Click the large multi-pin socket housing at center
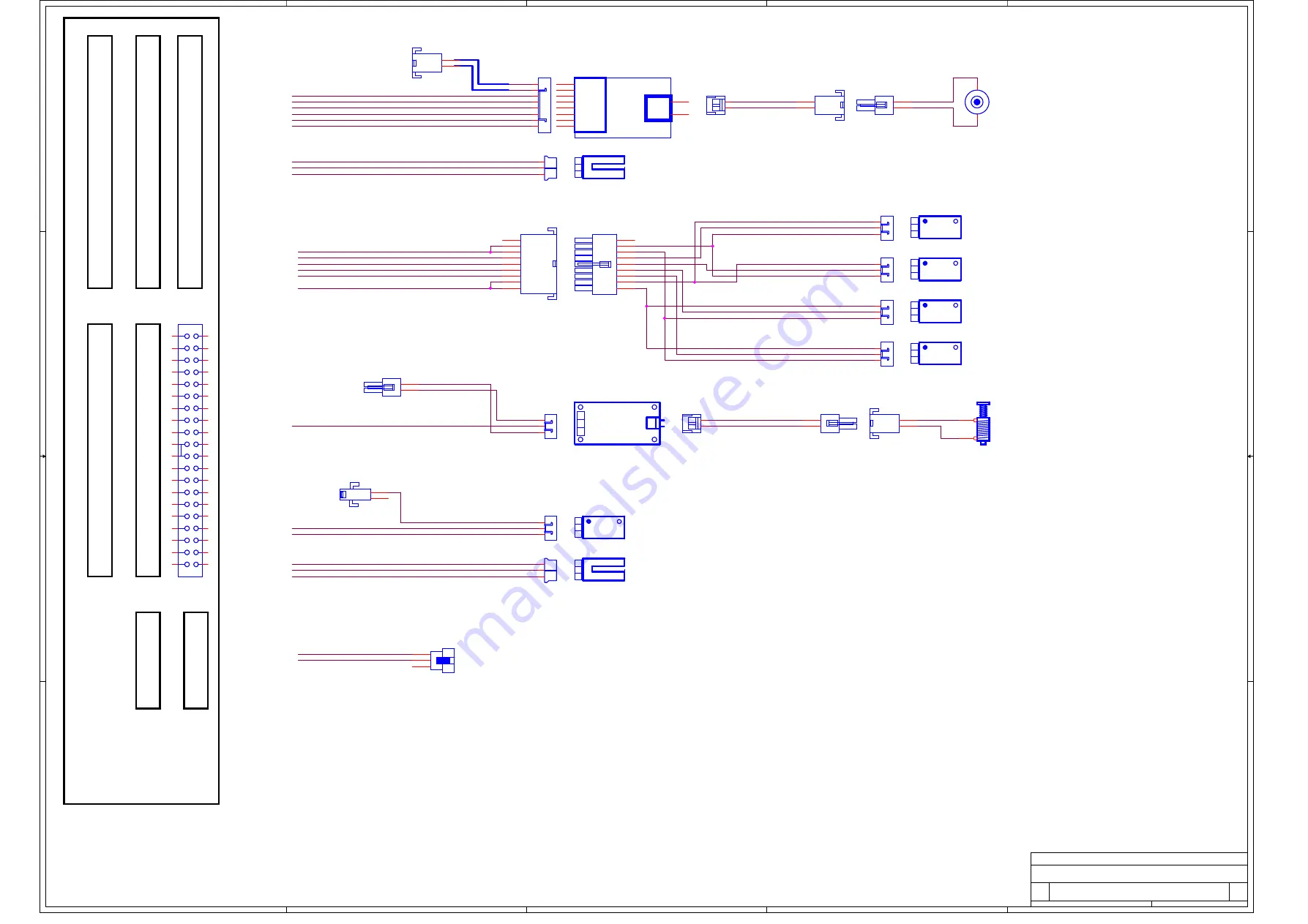1308x924 pixels. 539,264
